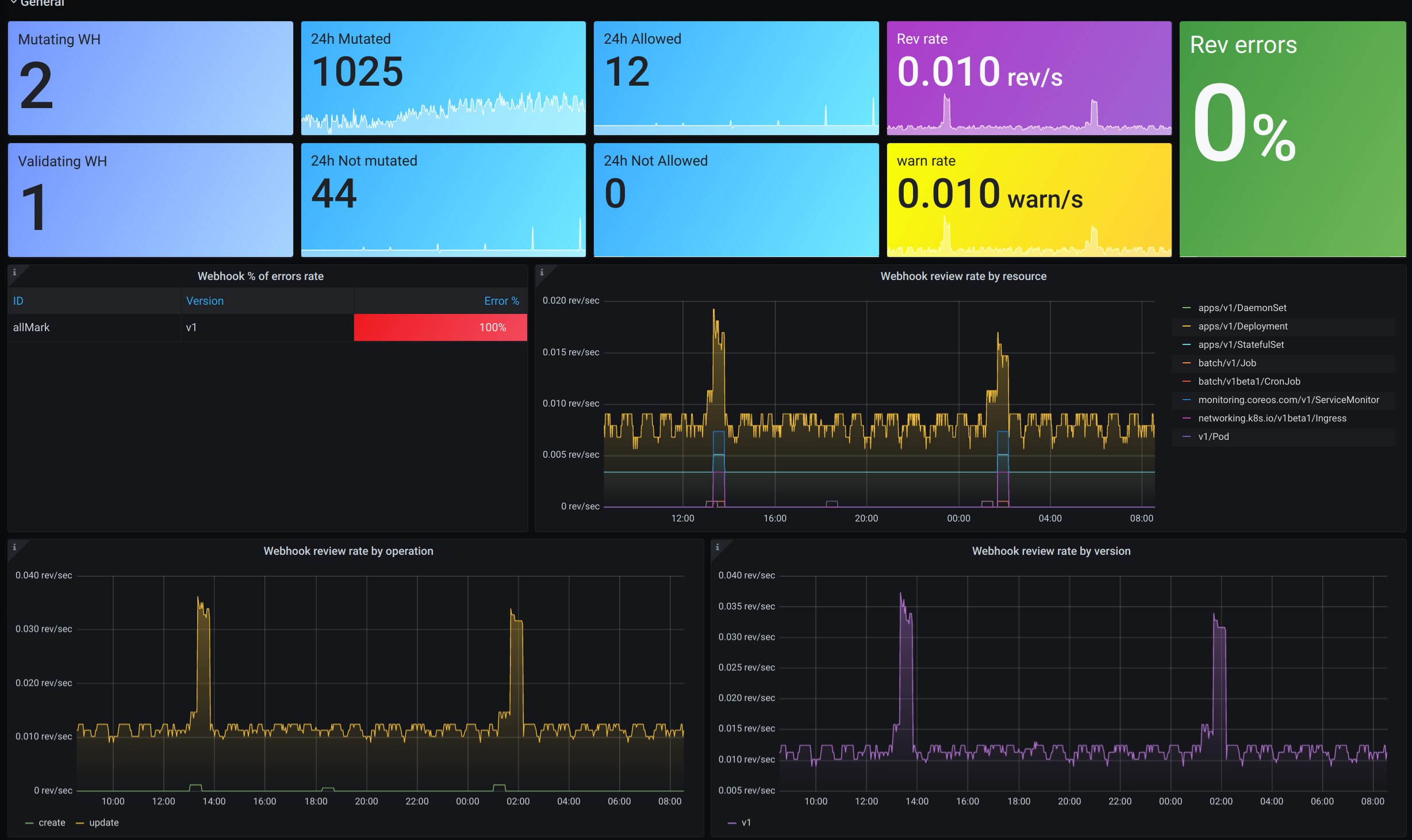1412x840 pixels.
Task: Click info icon on review rate by operation panel
Action: (x=14, y=547)
